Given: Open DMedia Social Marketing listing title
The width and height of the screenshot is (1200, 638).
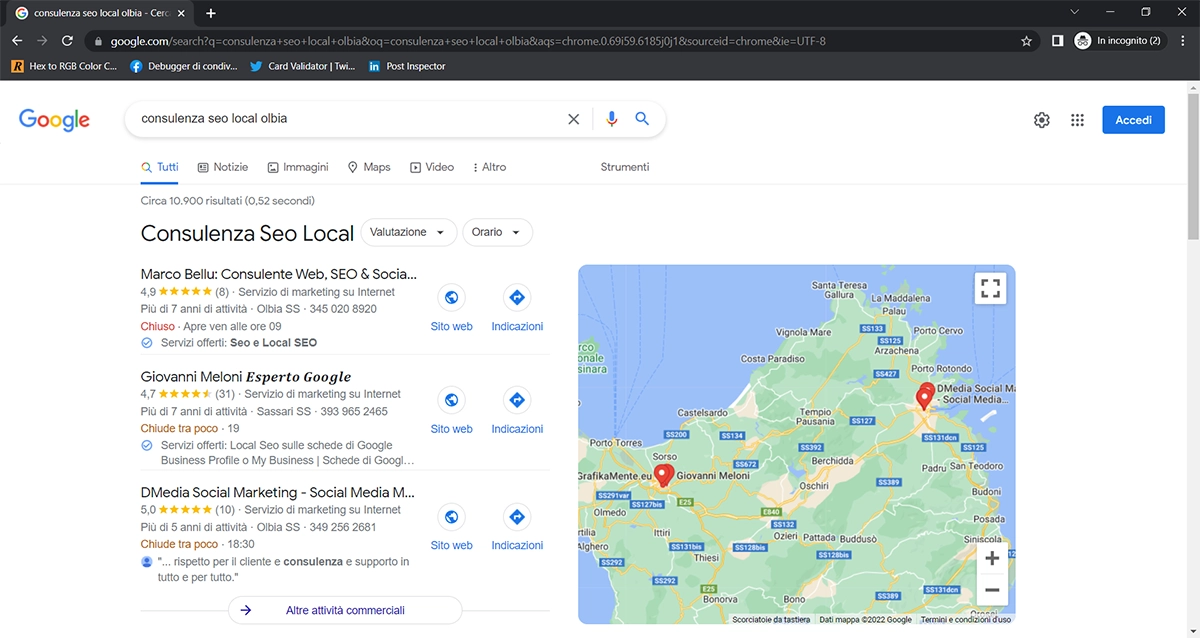Looking at the screenshot, I should 278,493.
